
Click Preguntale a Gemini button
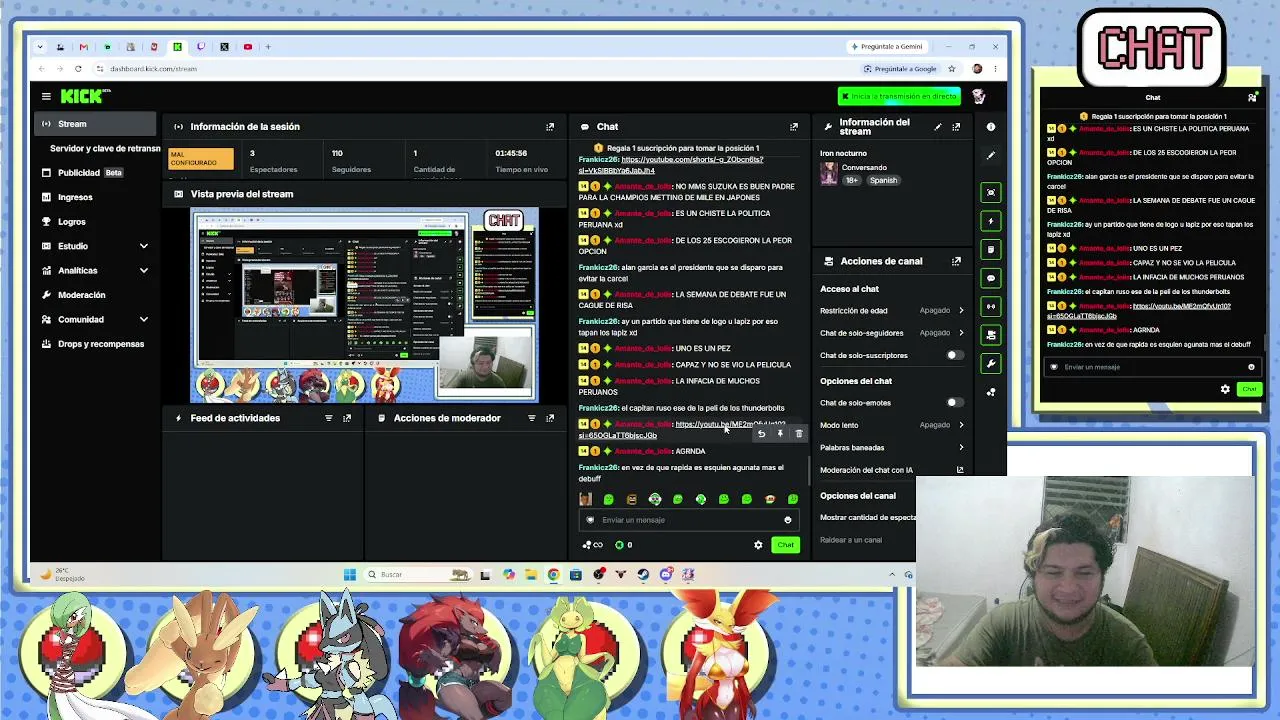886,46
